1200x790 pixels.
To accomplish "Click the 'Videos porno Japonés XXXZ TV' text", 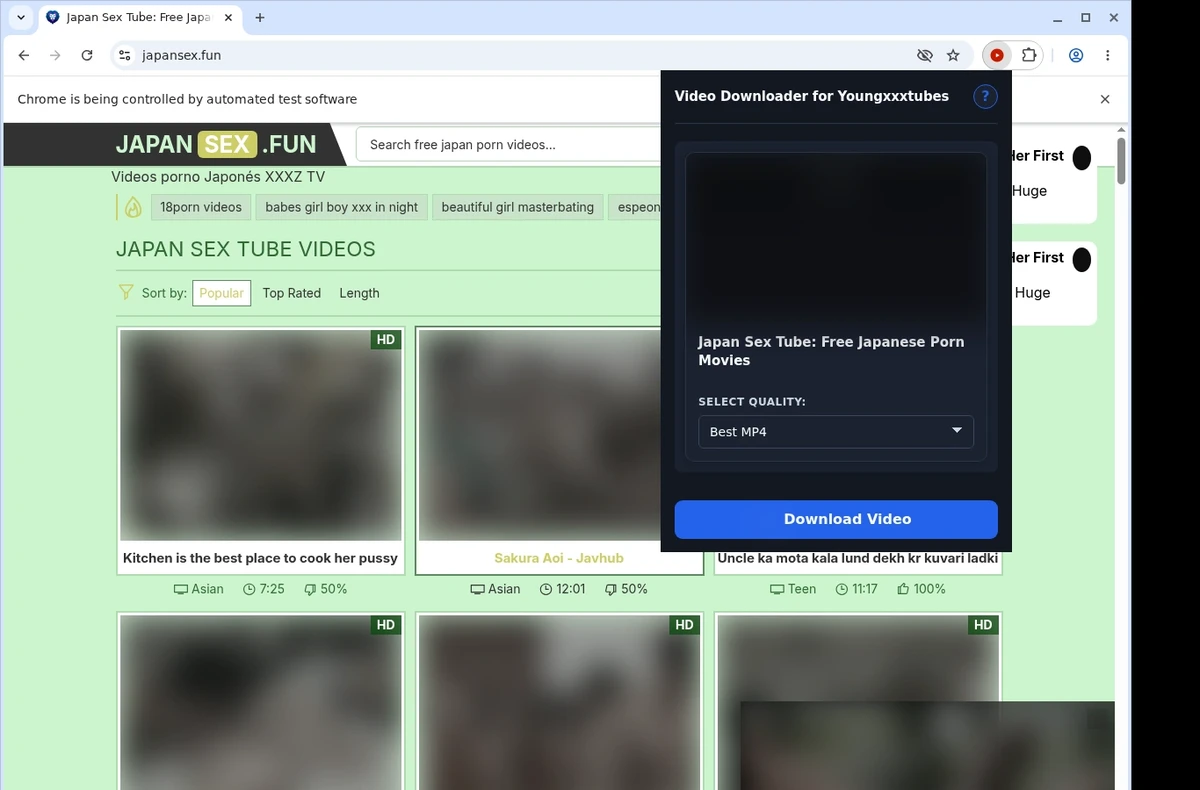I will [218, 177].
